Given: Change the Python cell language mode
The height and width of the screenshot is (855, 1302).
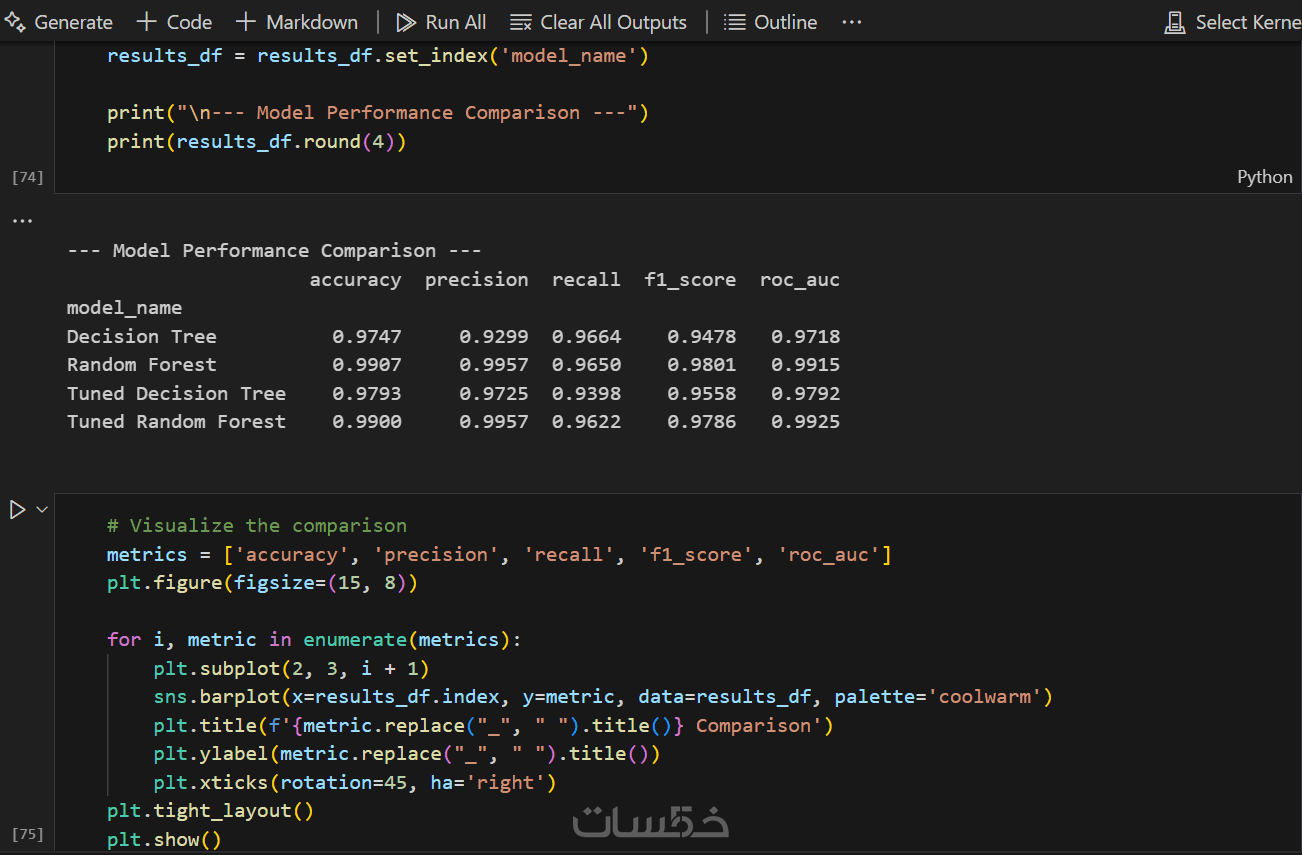Looking at the screenshot, I should coord(1264,177).
